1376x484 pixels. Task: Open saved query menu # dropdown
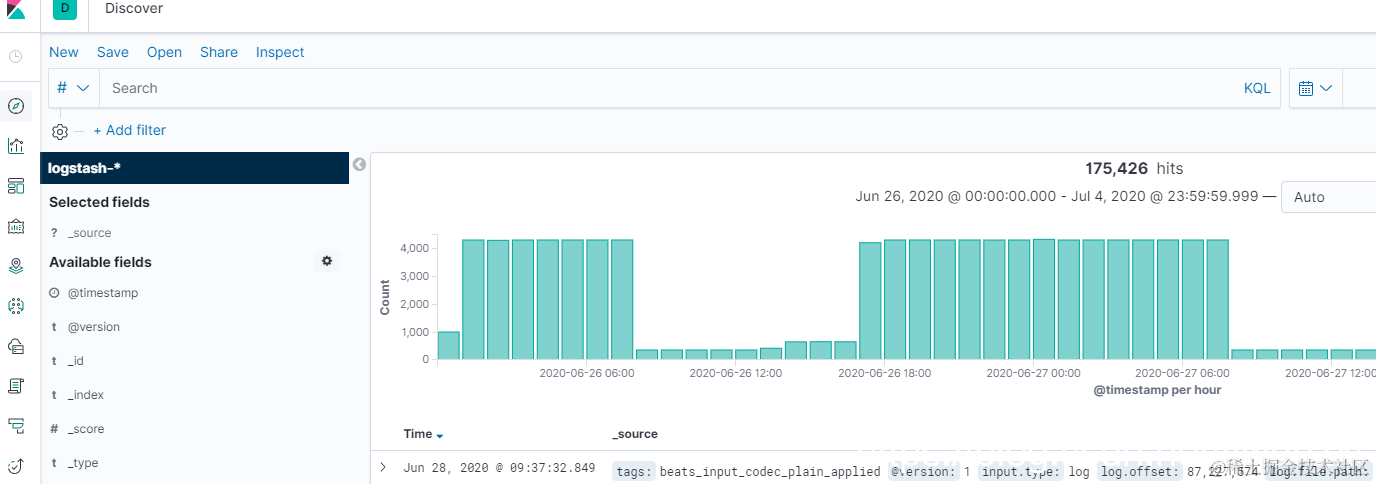(x=74, y=88)
